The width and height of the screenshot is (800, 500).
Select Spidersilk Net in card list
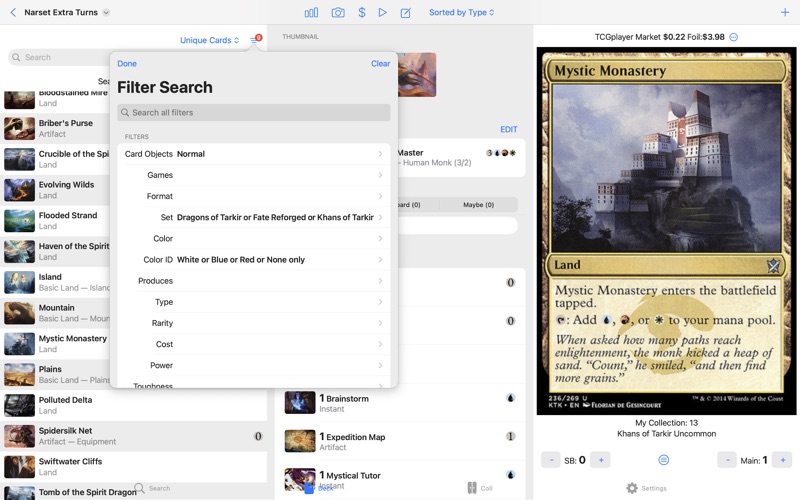click(134, 436)
